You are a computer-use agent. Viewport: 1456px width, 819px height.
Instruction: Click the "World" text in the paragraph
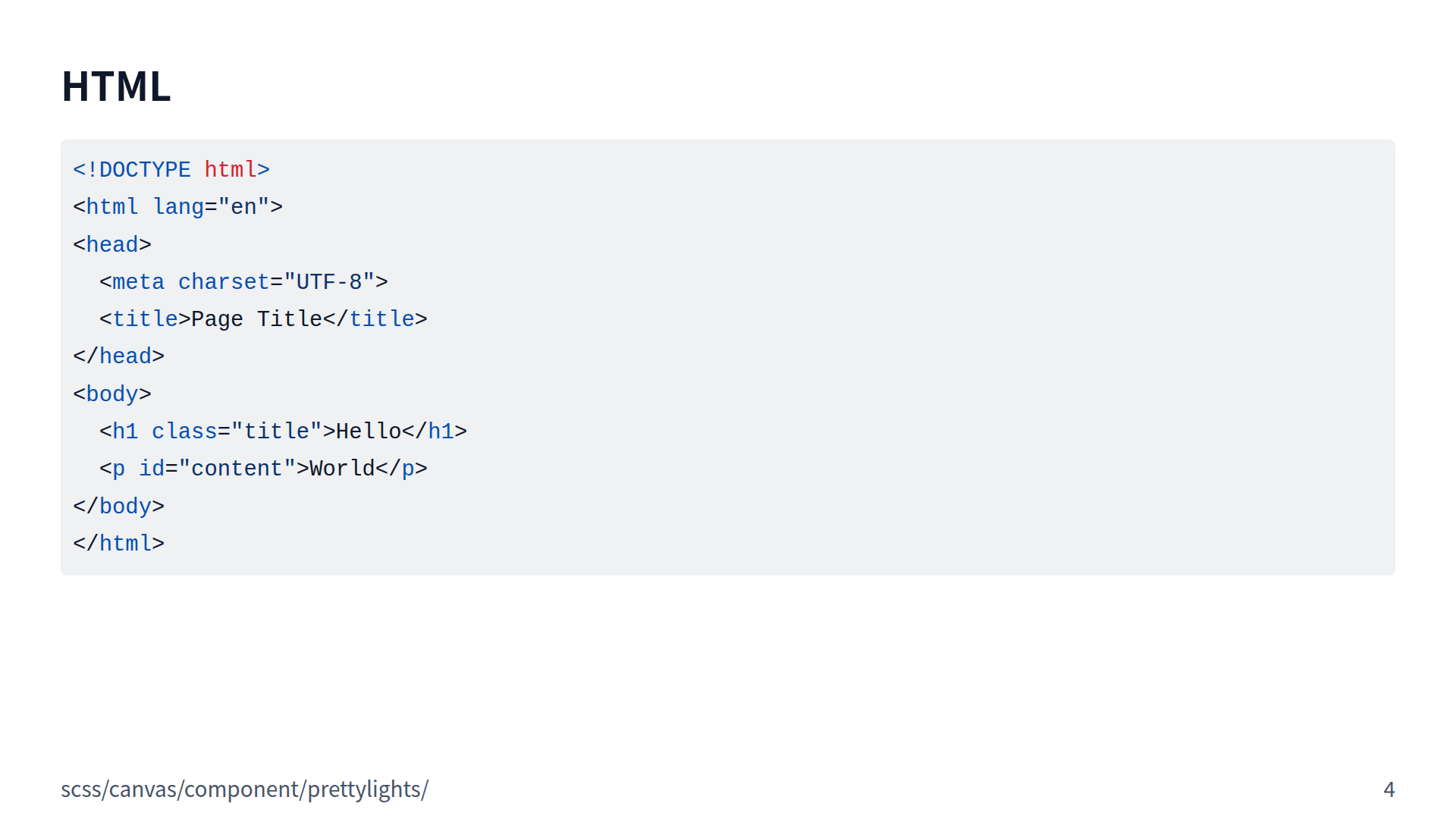tap(342, 469)
